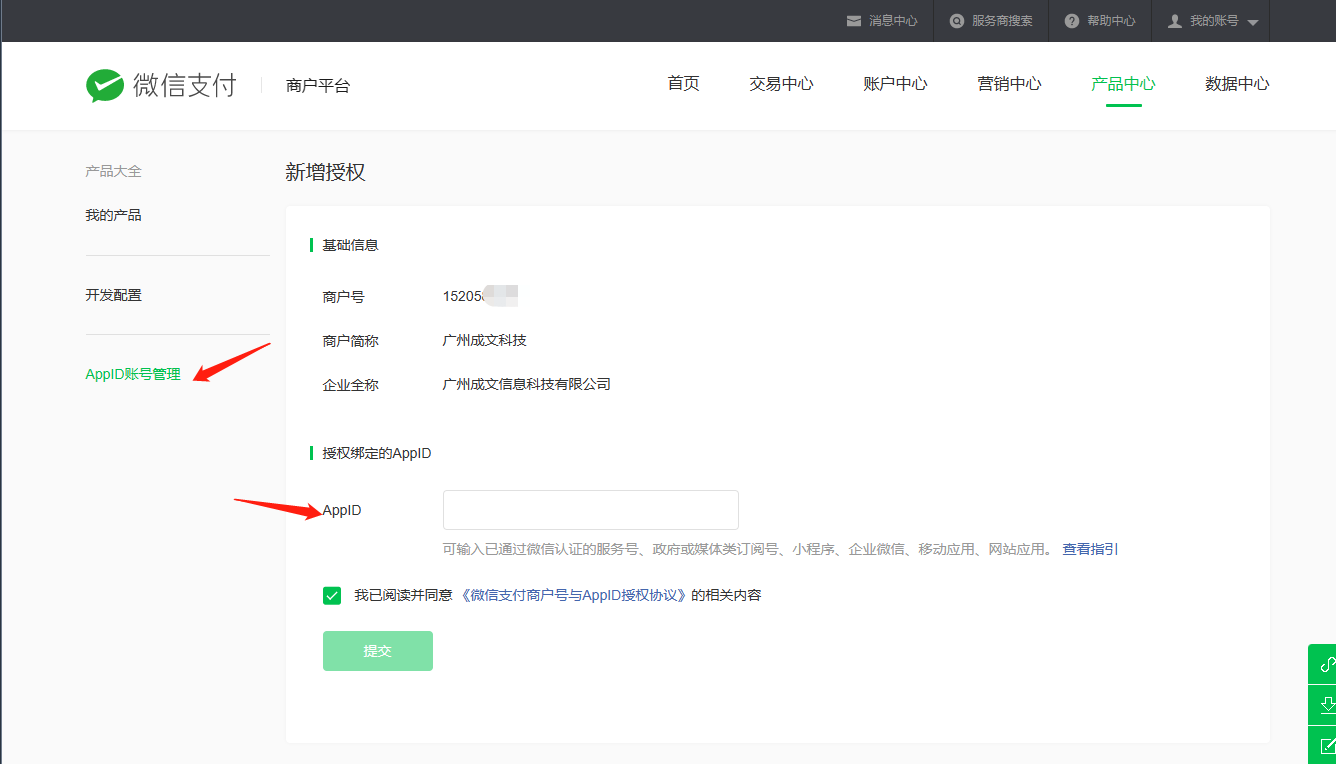Open 服务商搜索 in the top bar
The width and height of the screenshot is (1336, 764).
(1002, 20)
